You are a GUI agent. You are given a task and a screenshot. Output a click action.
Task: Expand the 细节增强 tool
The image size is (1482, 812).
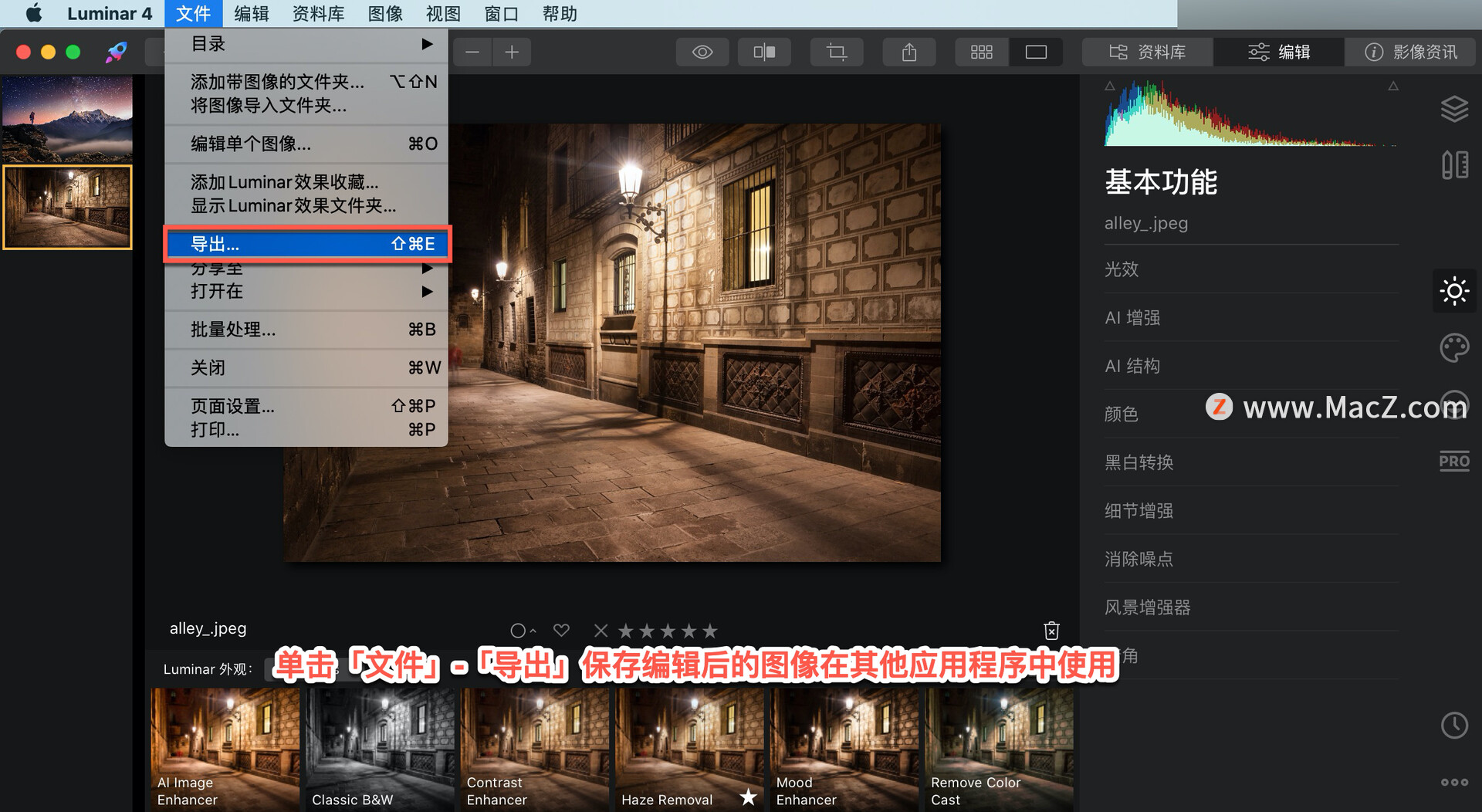[1250, 511]
